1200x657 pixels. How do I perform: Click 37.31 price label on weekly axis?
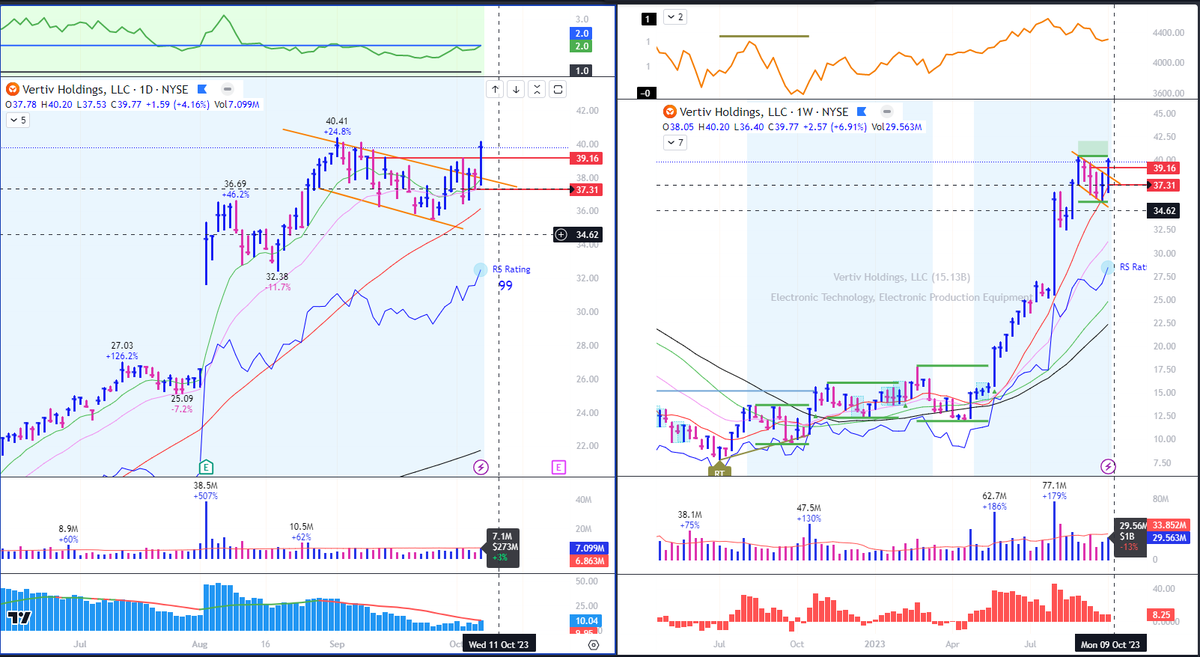coord(1164,185)
